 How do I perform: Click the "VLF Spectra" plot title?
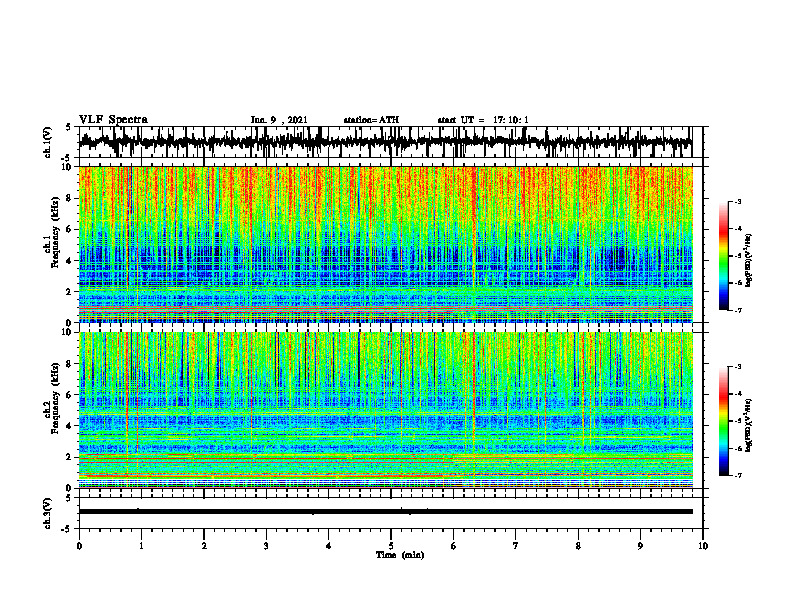[x=113, y=119]
